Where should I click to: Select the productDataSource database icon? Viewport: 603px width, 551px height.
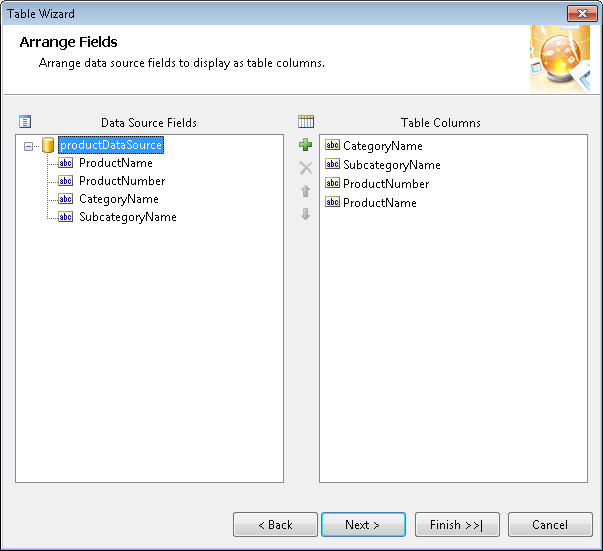coord(48,145)
